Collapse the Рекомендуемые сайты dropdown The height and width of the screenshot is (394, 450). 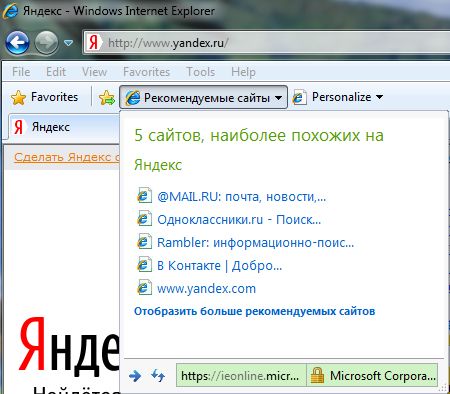(x=203, y=97)
